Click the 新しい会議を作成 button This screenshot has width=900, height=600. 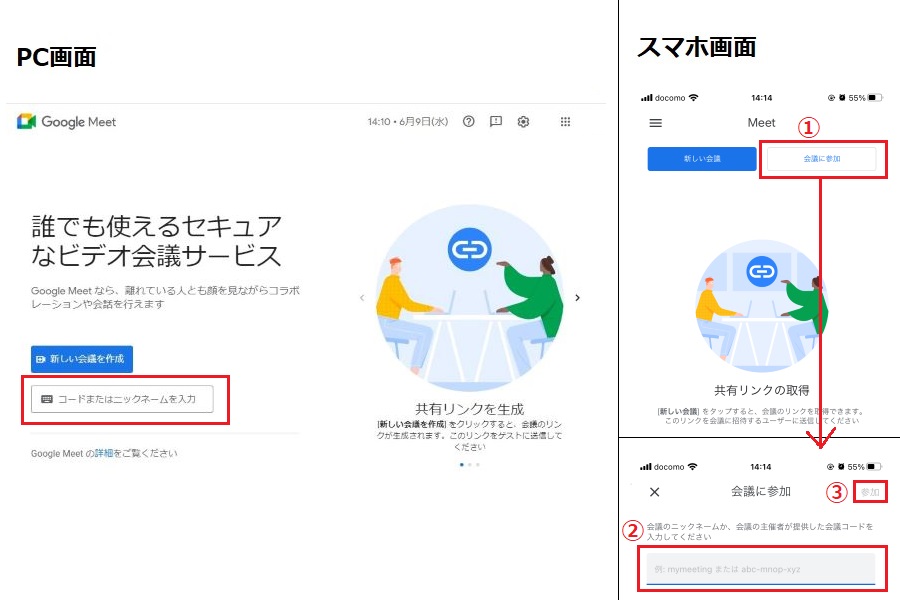point(82,359)
